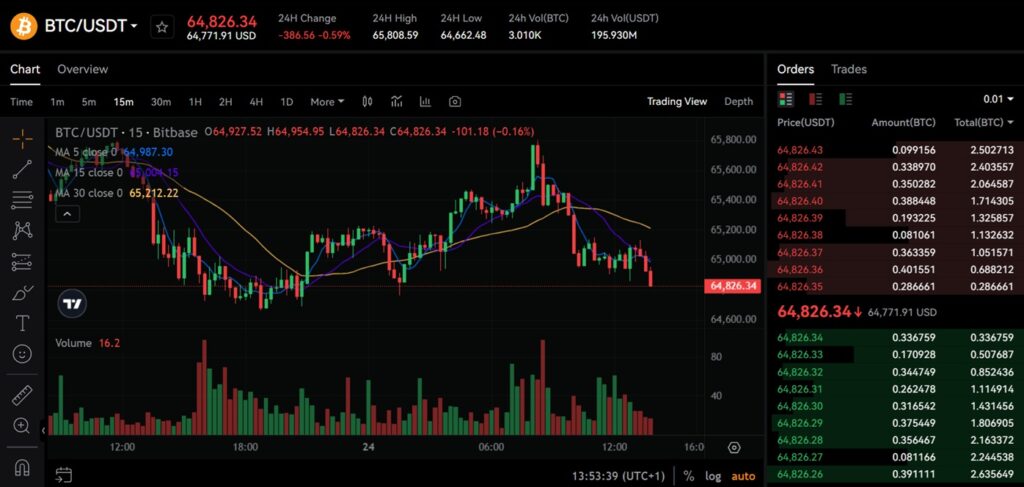Open the candlestick chart type selector
1024x487 pixels.
click(367, 101)
